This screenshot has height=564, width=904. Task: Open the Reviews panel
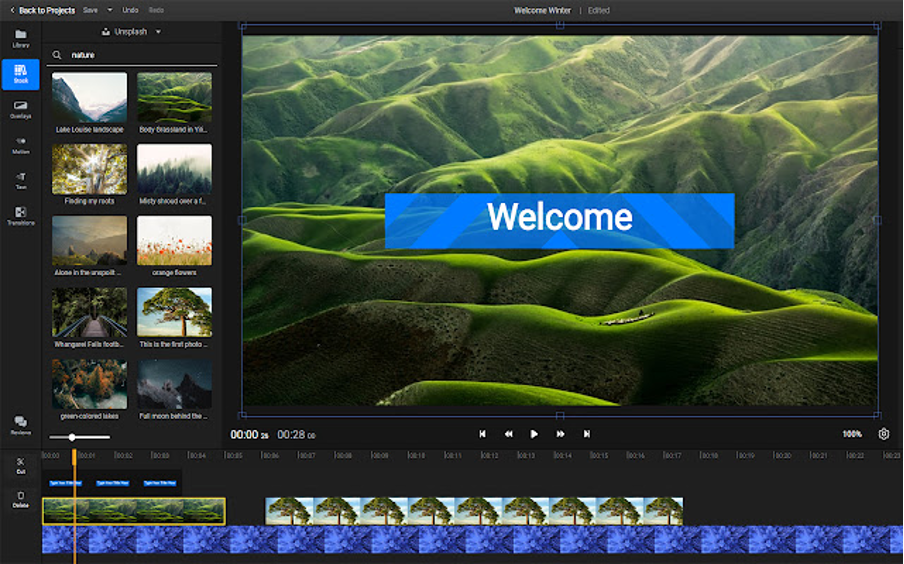(x=20, y=425)
